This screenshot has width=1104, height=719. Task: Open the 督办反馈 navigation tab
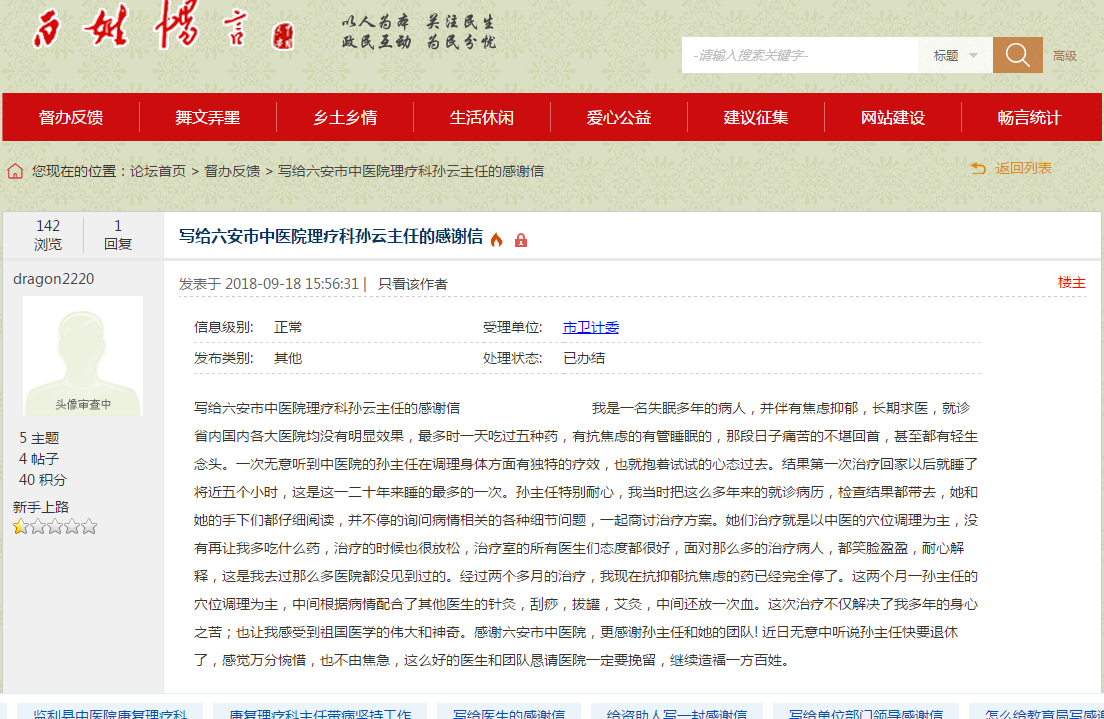[71, 117]
